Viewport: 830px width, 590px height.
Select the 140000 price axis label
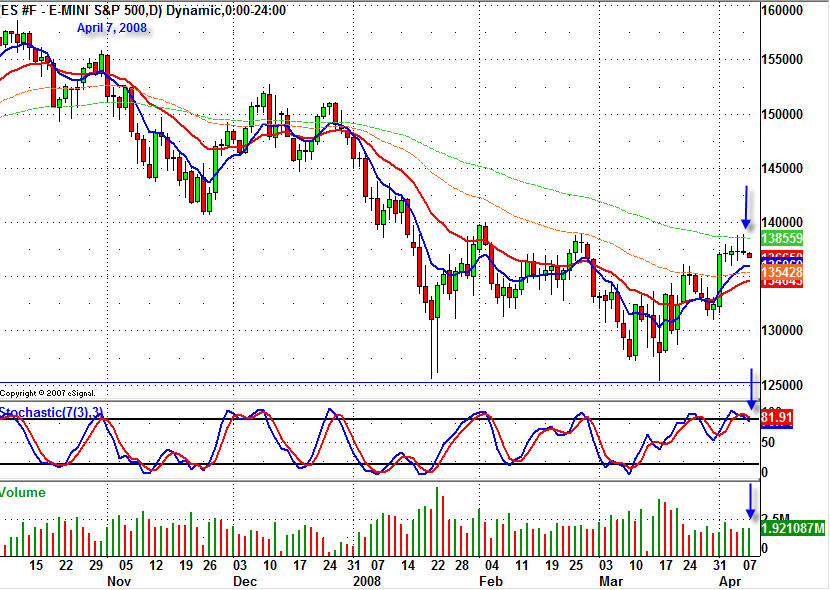[782, 222]
